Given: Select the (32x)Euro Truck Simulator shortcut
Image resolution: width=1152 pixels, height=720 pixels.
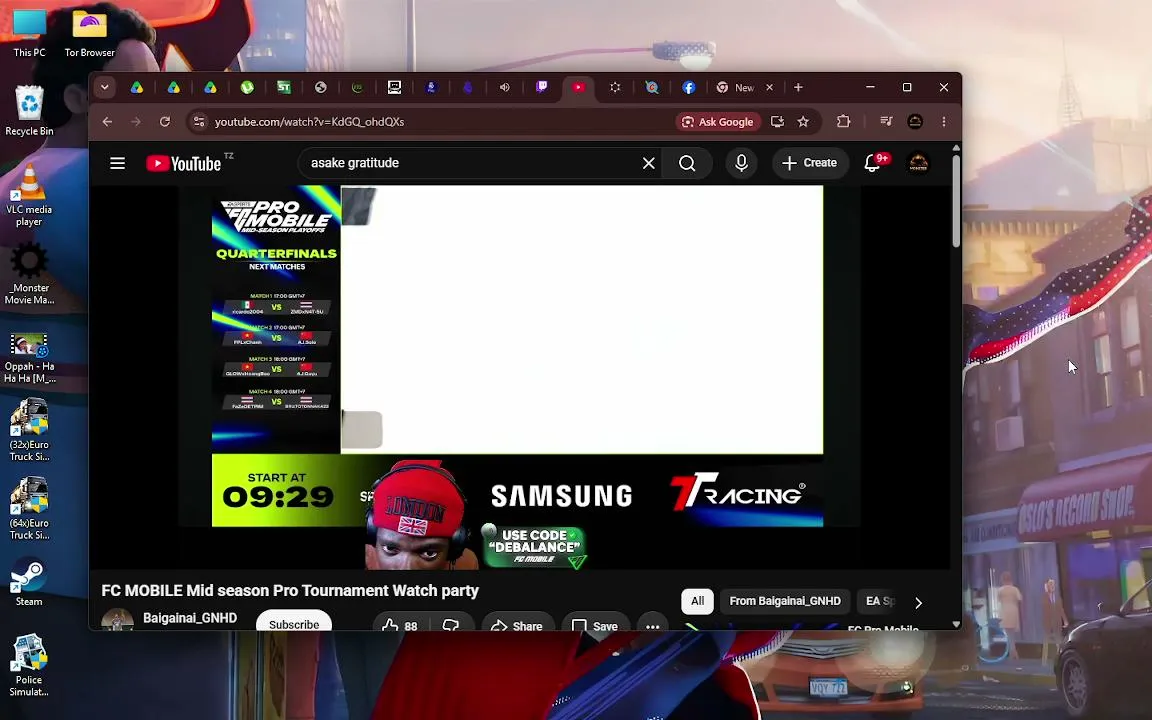Looking at the screenshot, I should pyautogui.click(x=29, y=430).
